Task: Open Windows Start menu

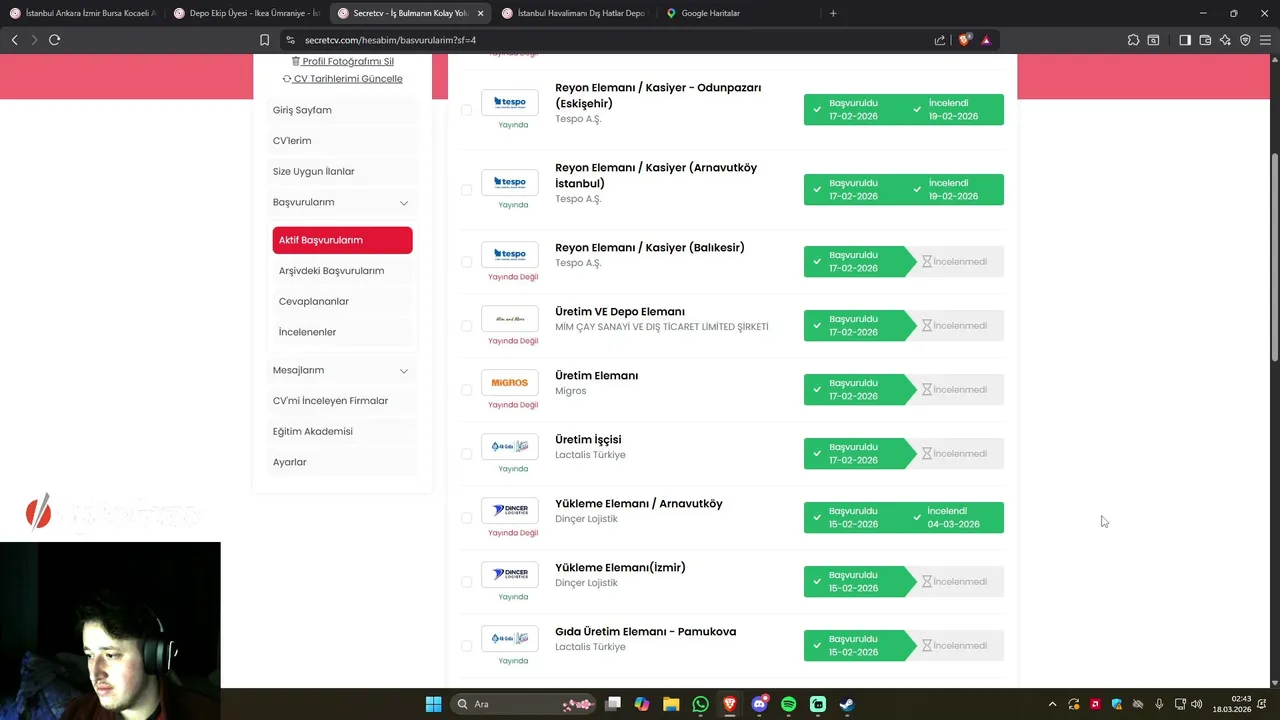Action: pyautogui.click(x=433, y=704)
